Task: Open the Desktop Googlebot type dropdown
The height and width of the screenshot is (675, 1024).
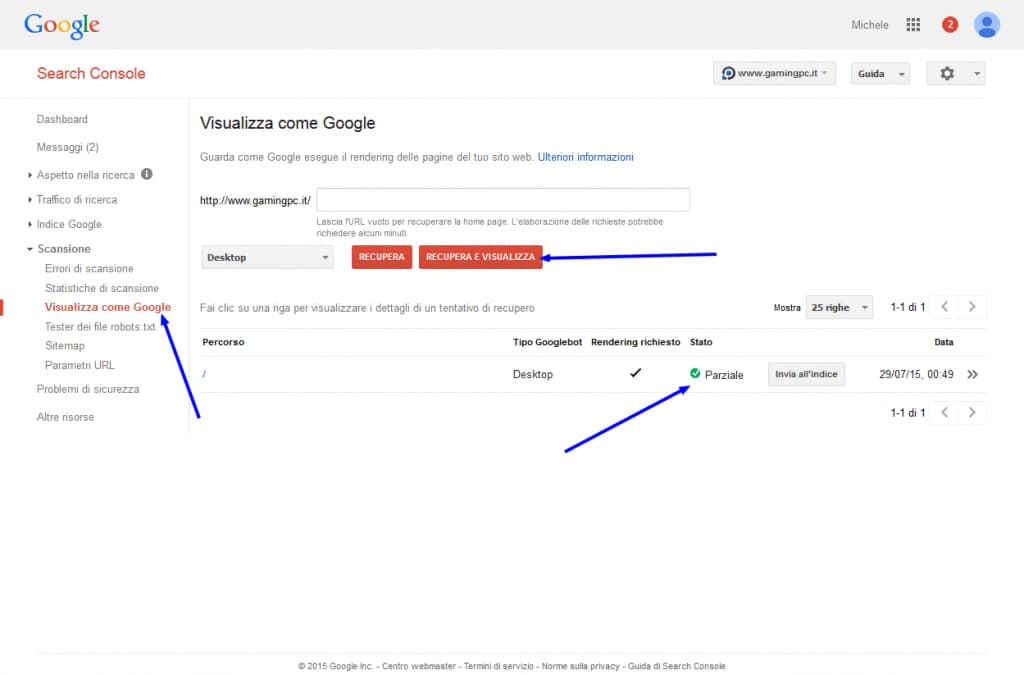Action: coord(267,257)
